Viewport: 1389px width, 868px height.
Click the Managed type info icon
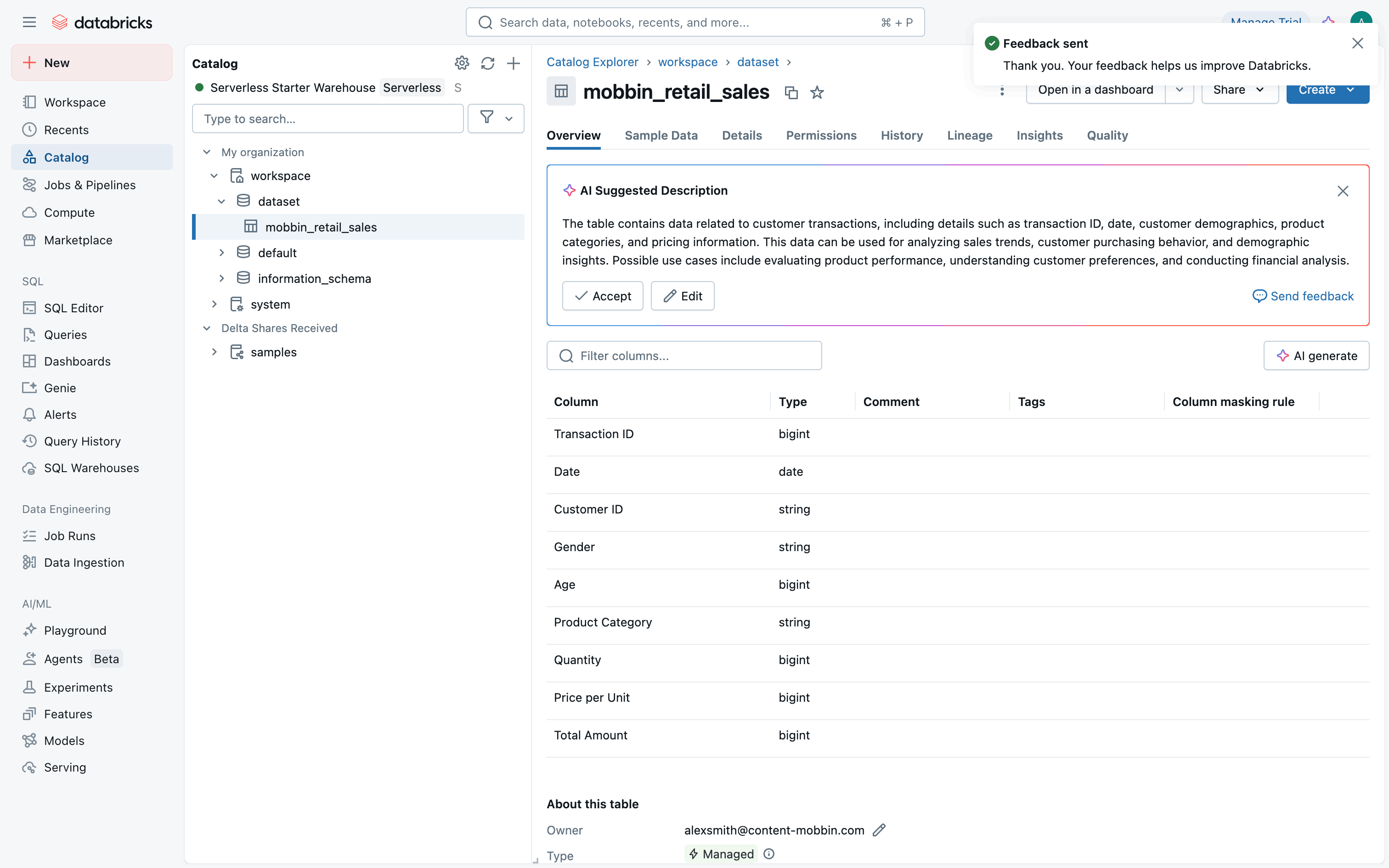pyautogui.click(x=769, y=854)
